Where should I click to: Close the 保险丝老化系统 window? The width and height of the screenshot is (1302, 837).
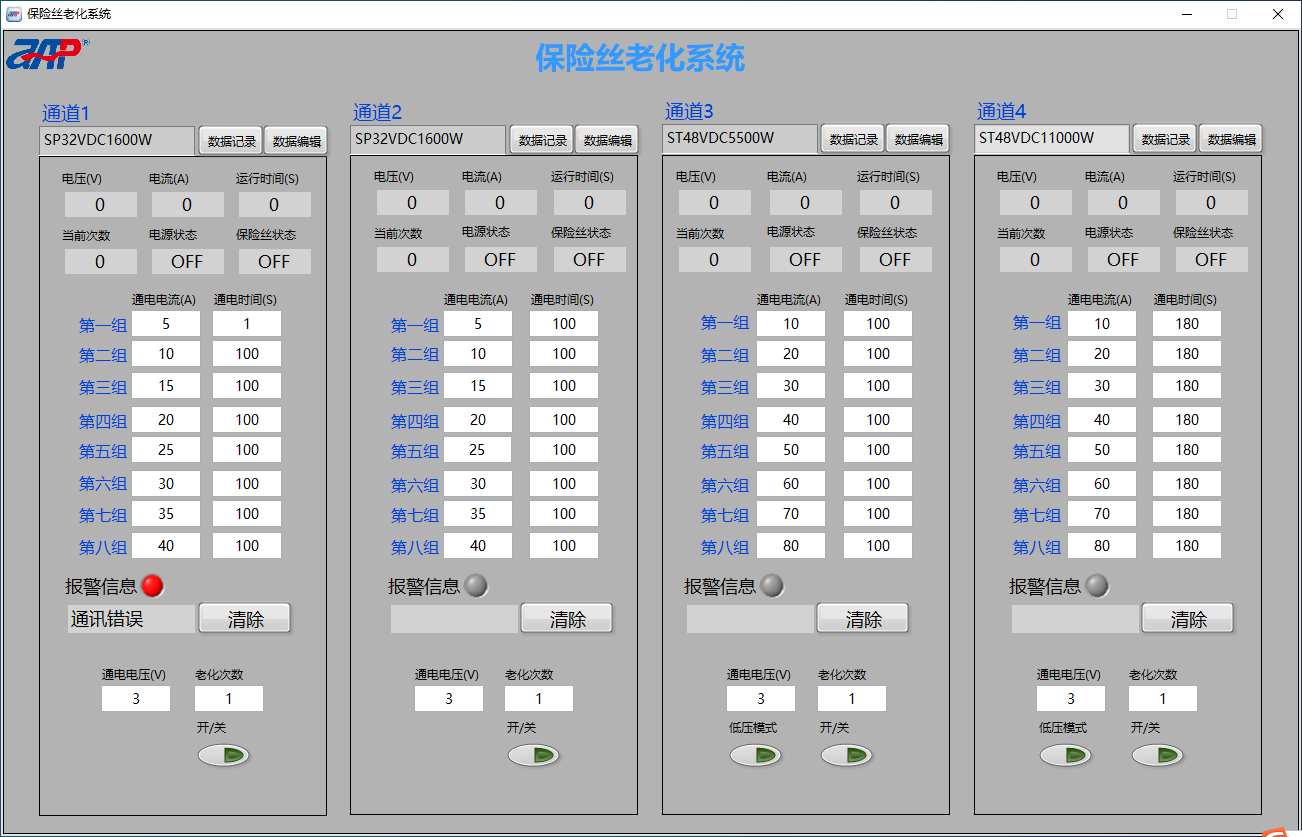[x=1278, y=14]
